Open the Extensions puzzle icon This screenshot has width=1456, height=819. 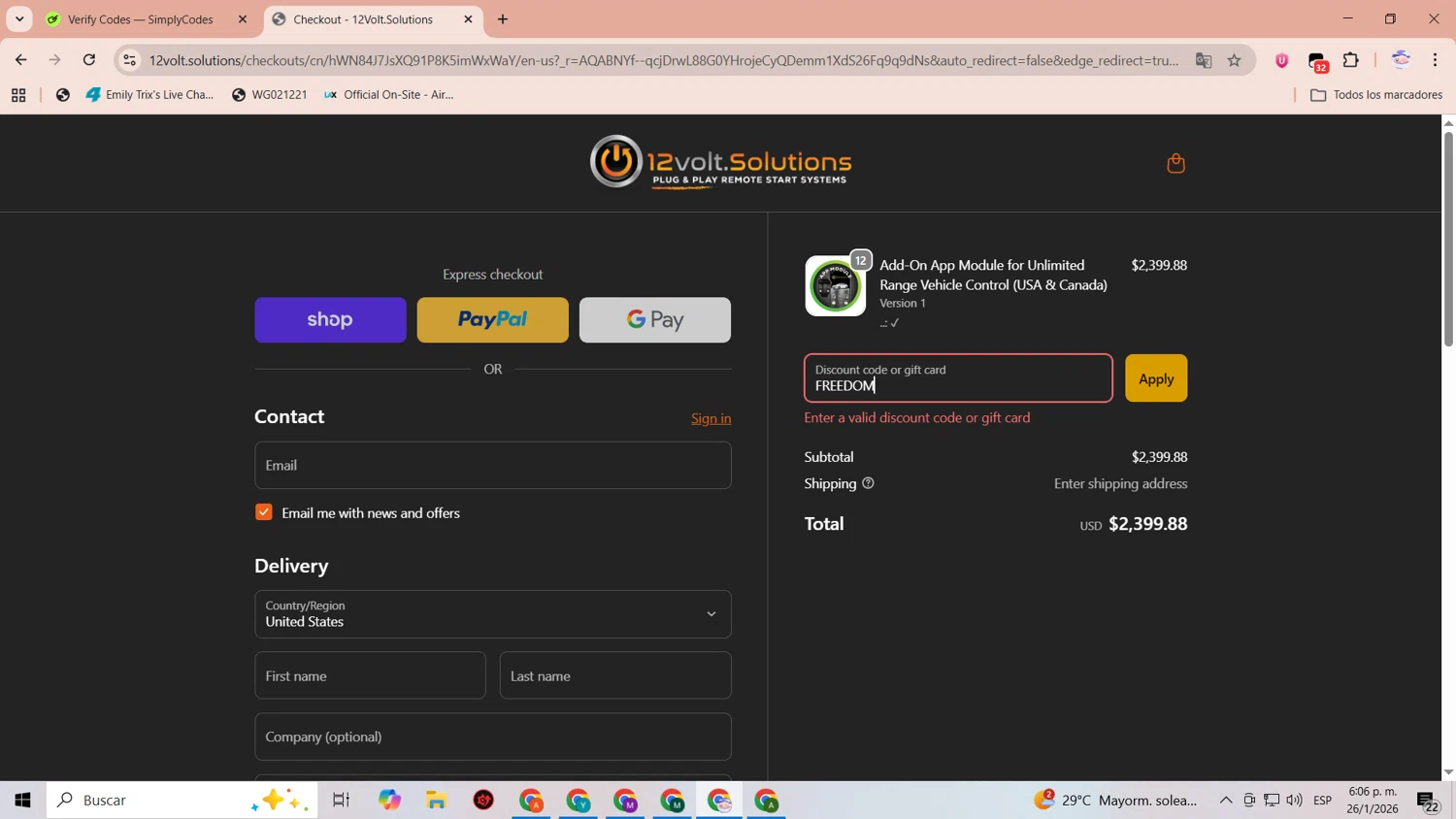click(1351, 60)
